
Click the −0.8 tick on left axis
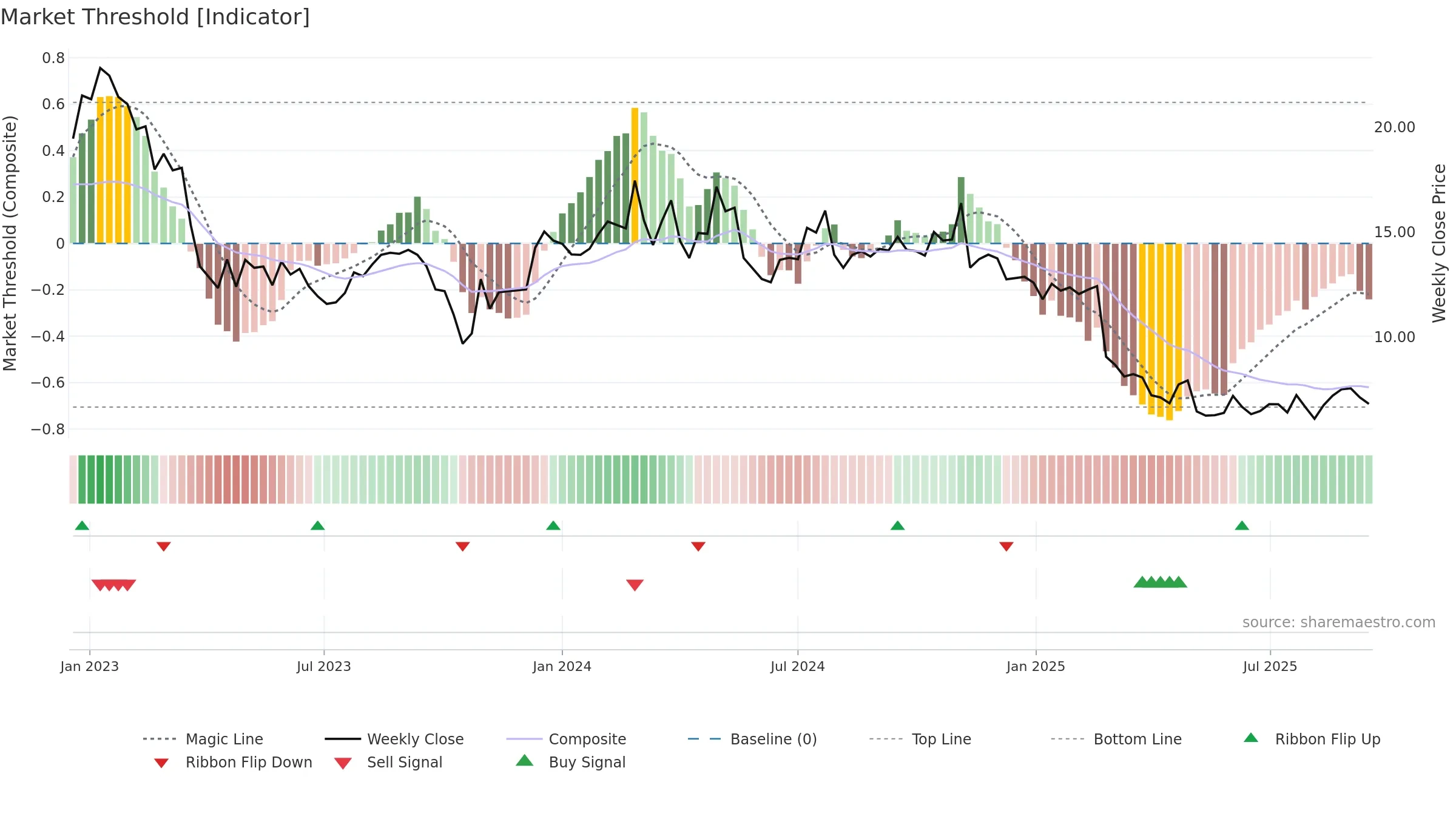pyautogui.click(x=48, y=430)
